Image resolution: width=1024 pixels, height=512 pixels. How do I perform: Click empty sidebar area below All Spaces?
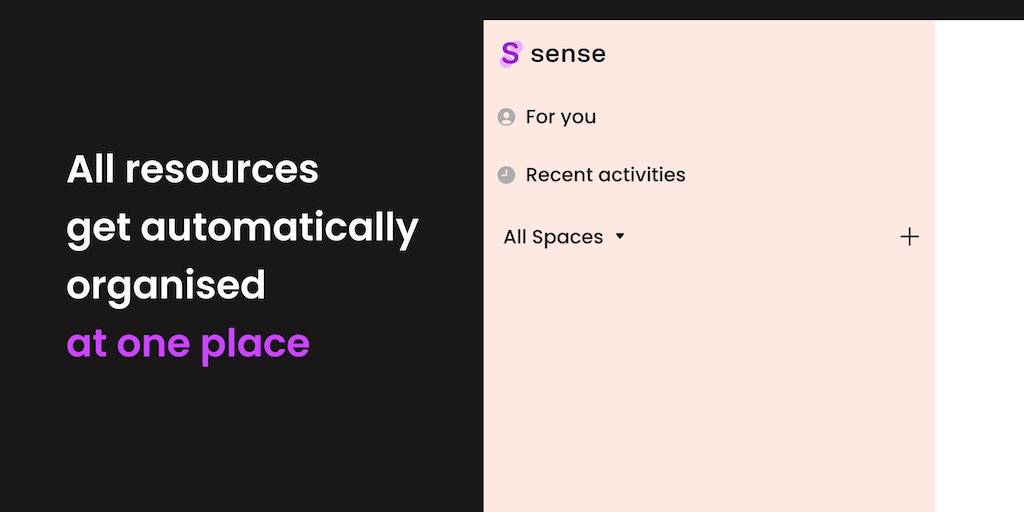(708, 380)
